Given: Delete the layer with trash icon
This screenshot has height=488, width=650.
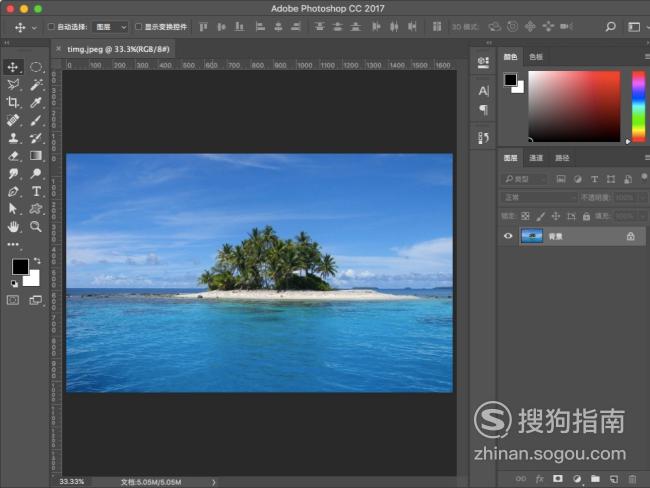Looking at the screenshot, I should tap(632, 479).
